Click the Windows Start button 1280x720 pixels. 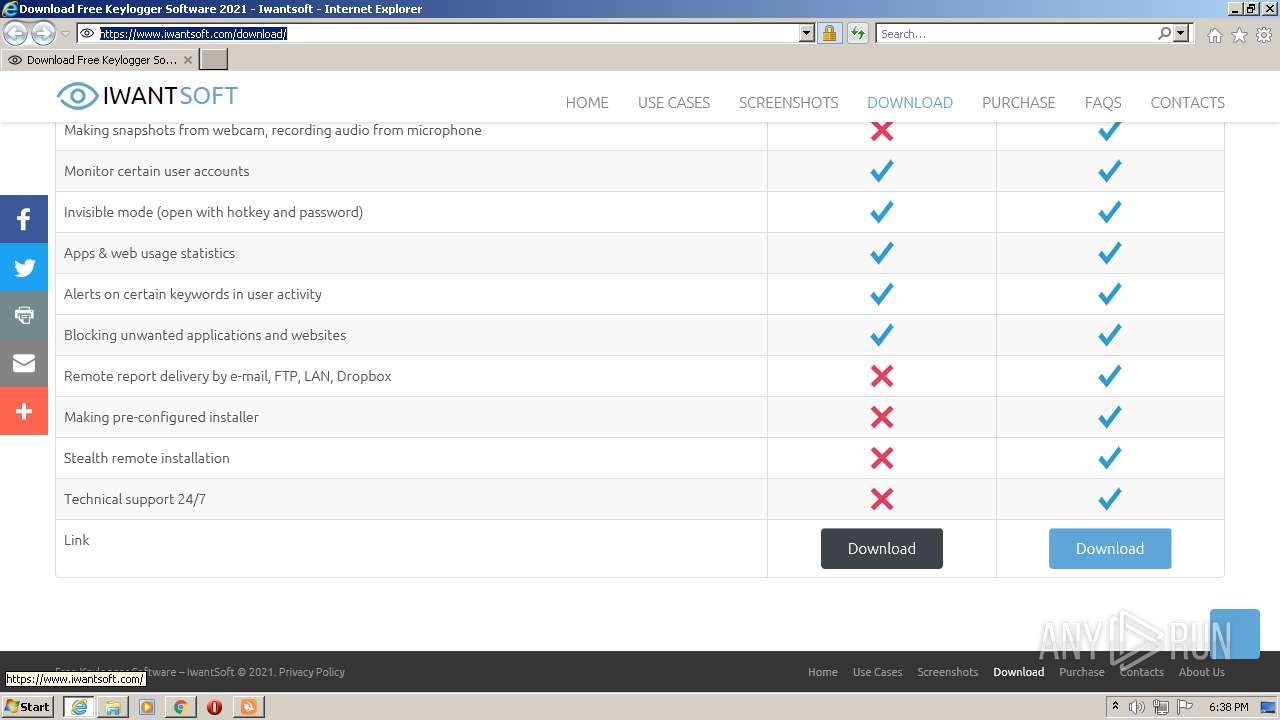pos(28,707)
